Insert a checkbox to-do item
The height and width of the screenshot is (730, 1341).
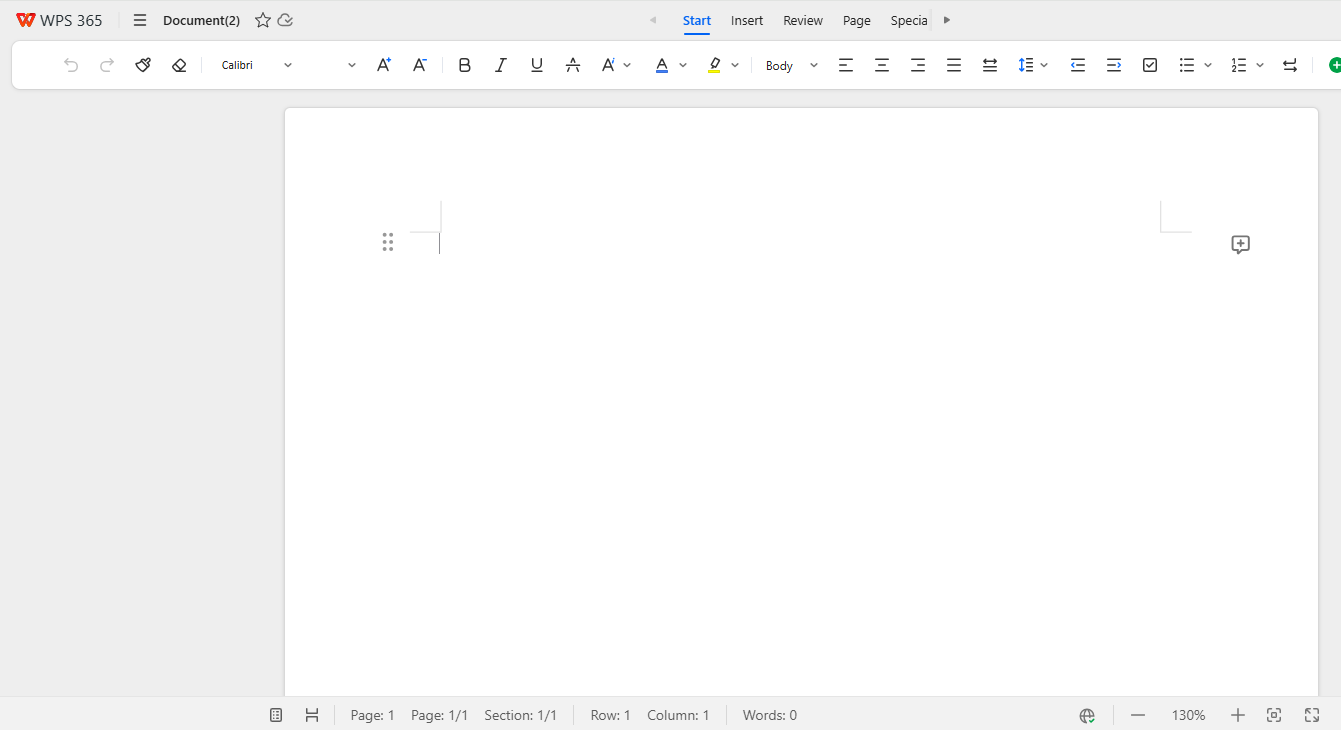coord(1150,65)
